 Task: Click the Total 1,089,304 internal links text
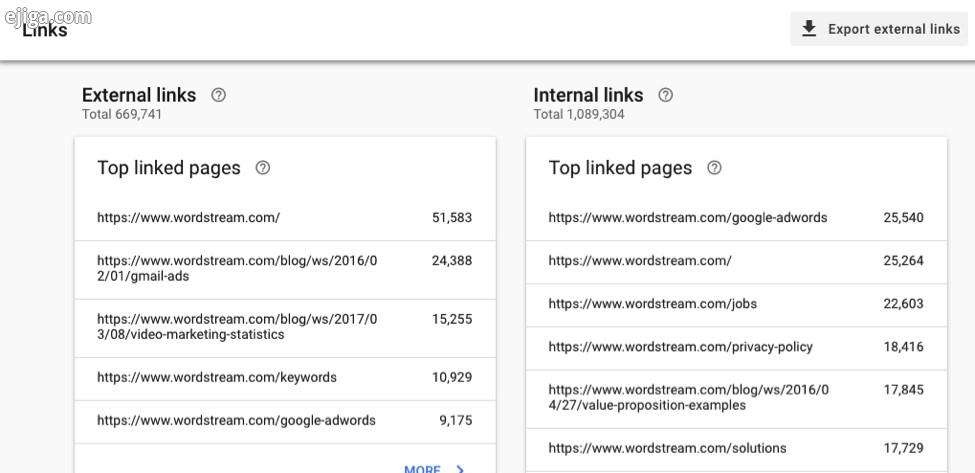[x=579, y=114]
